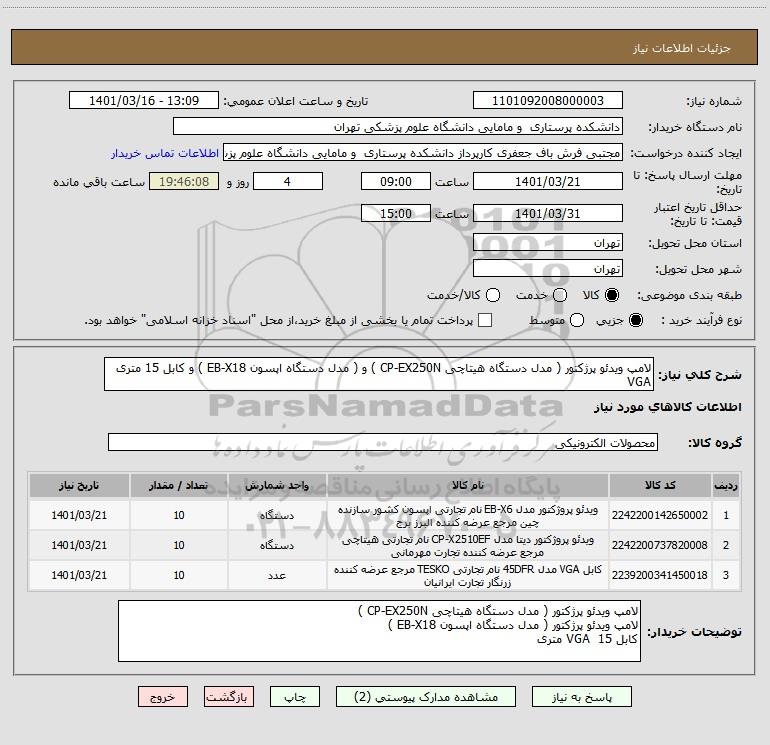Screen dimensions: 770x745
Task: Click the price validity date 1401/03/31 field
Action: (x=548, y=213)
